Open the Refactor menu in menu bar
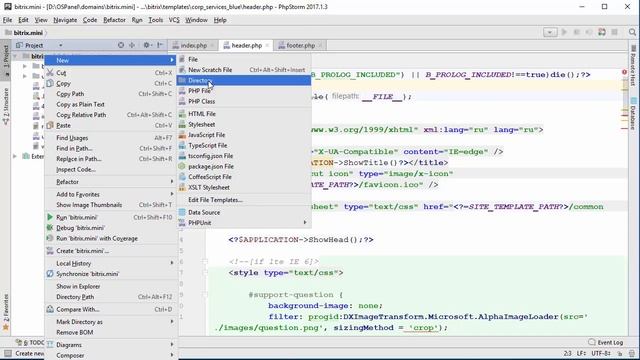Image resolution: width=640 pixels, height=360 pixels. coord(114,20)
